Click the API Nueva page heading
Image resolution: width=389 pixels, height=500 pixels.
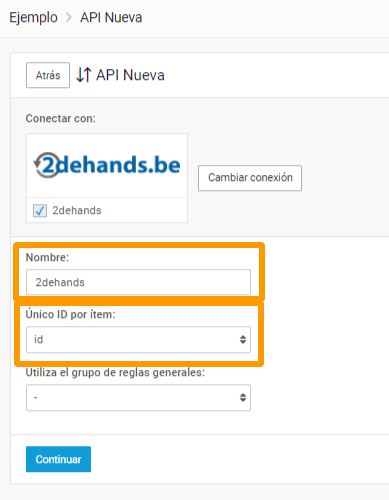click(x=130, y=75)
